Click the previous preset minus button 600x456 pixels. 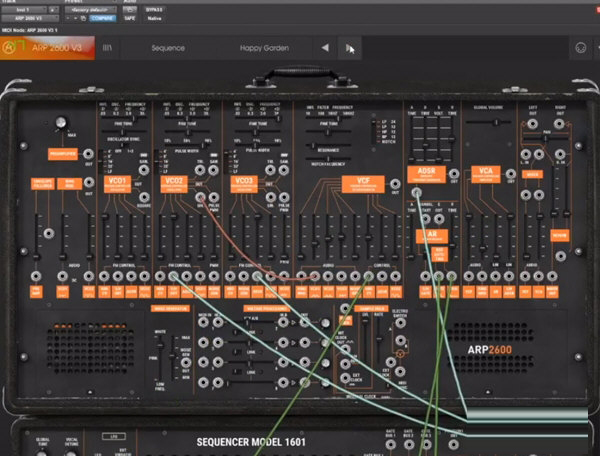pos(68,18)
